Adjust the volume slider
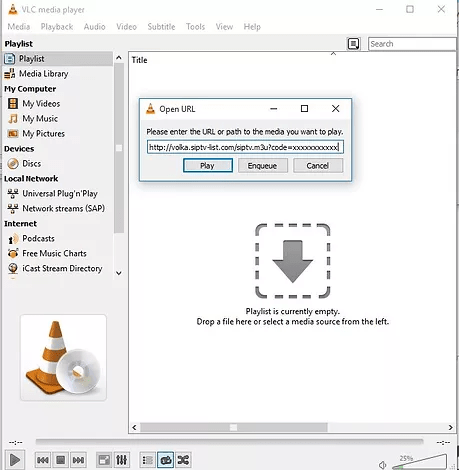Image resolution: width=459 pixels, height=470 pixels. point(420,462)
